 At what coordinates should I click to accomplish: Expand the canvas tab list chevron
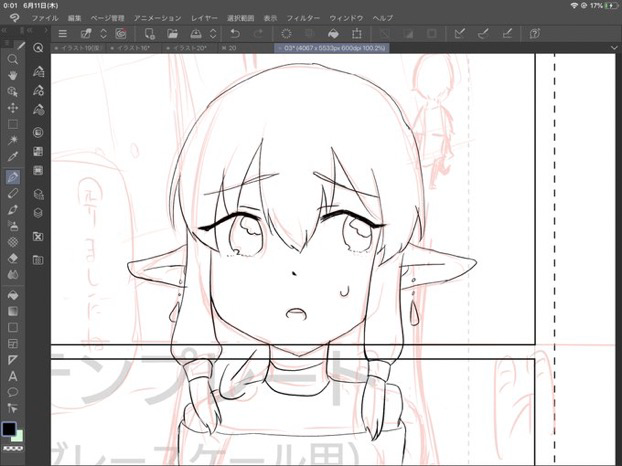(x=614, y=48)
